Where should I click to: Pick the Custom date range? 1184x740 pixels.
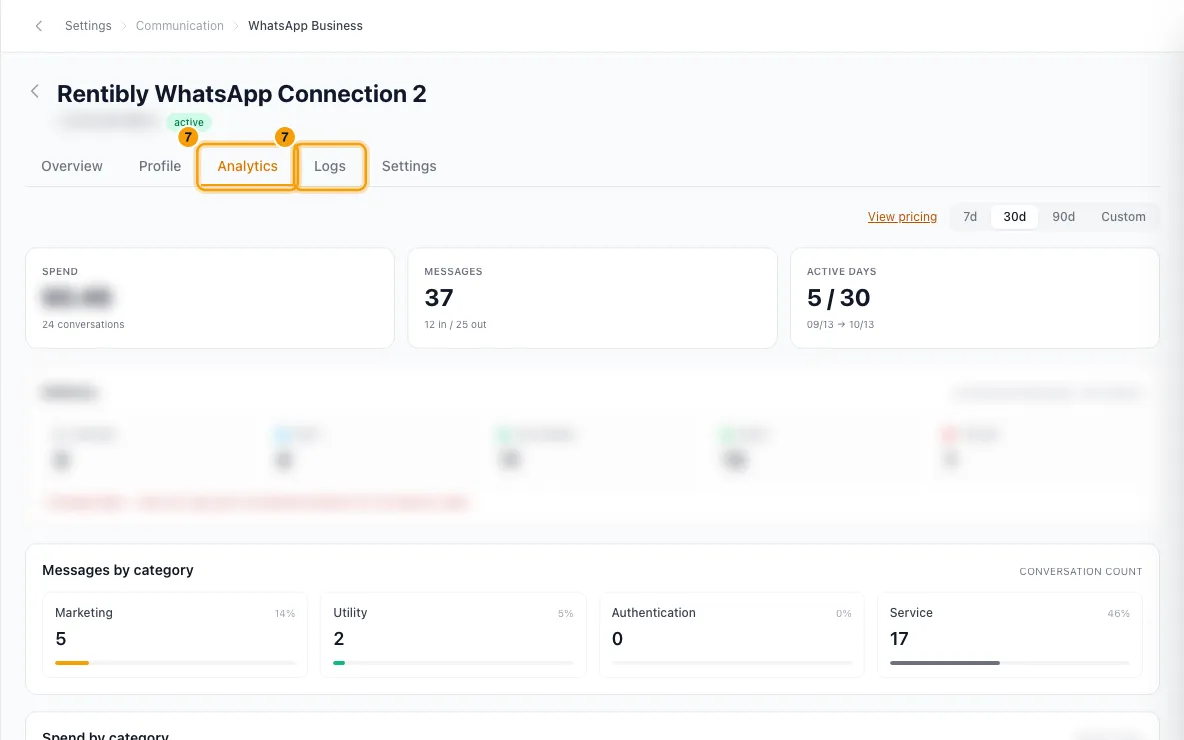coord(1123,217)
